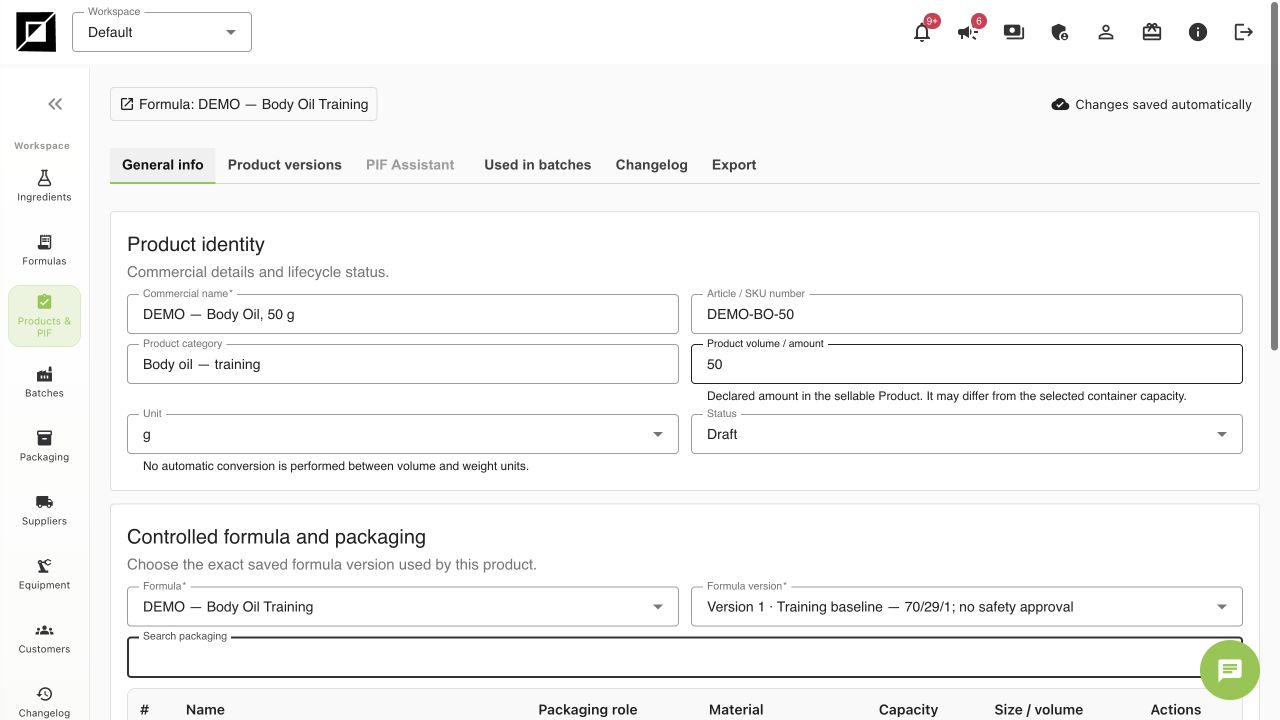Switch to the Product versions tab
The width and height of the screenshot is (1280, 720).
285,165
